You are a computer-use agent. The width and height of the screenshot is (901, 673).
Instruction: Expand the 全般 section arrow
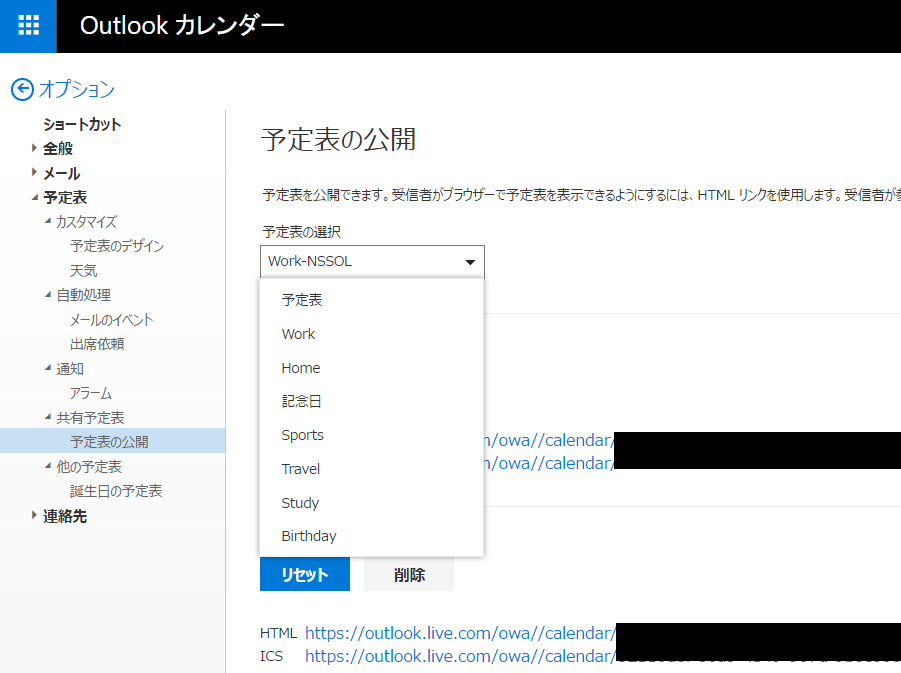point(34,148)
